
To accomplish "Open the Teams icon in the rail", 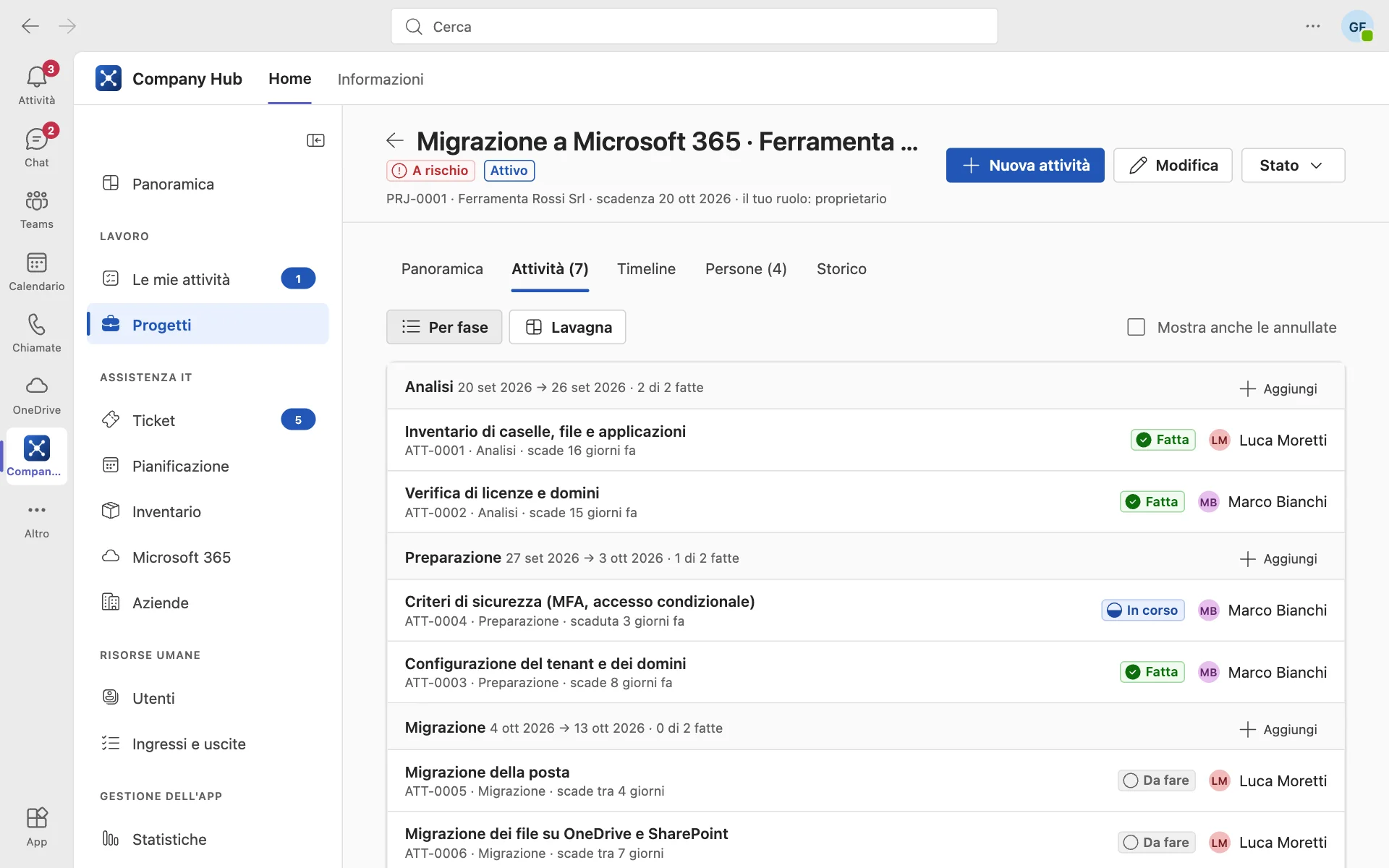I will (x=37, y=208).
